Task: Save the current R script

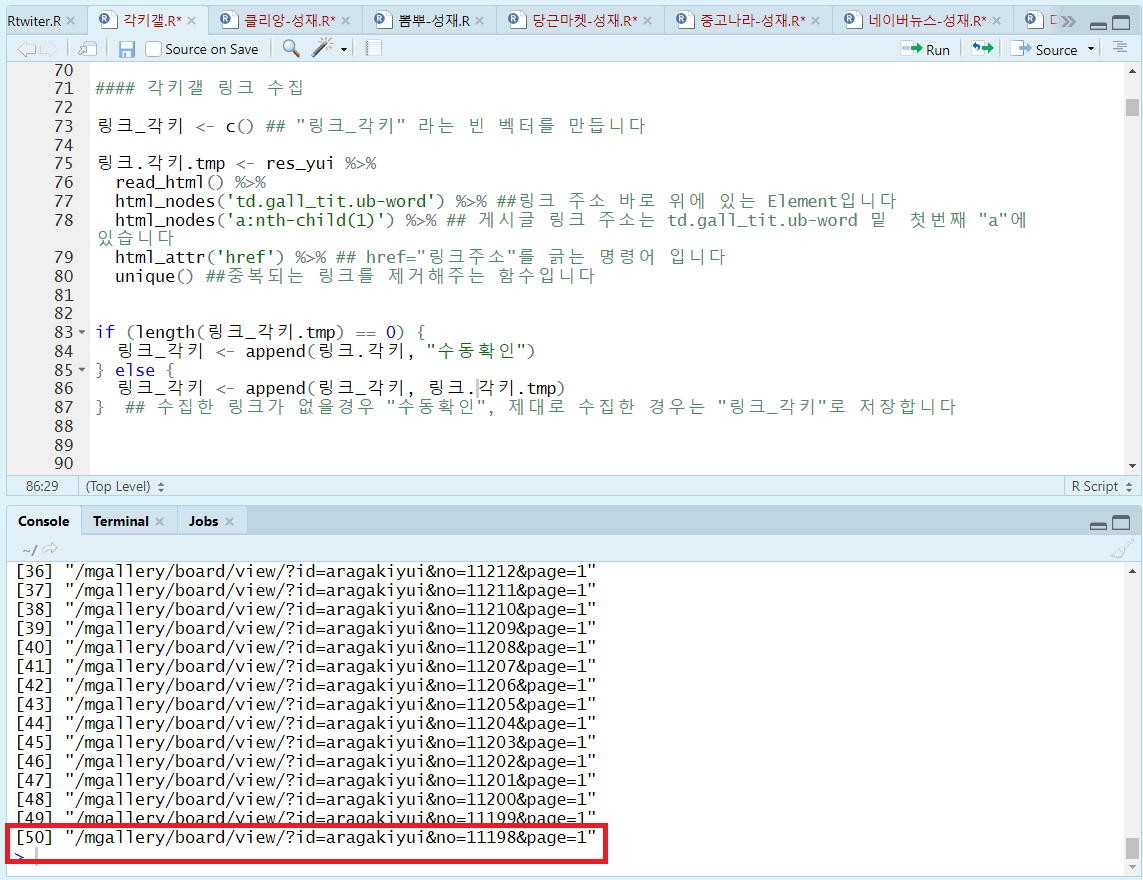Action: (127, 49)
